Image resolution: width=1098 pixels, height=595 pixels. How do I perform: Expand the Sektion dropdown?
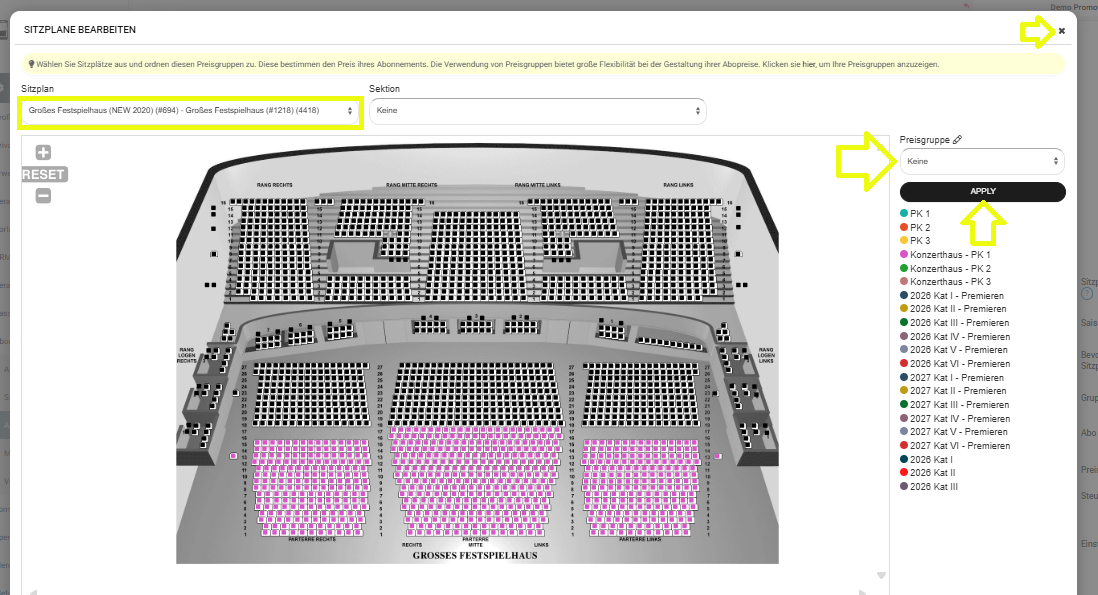click(x=537, y=111)
